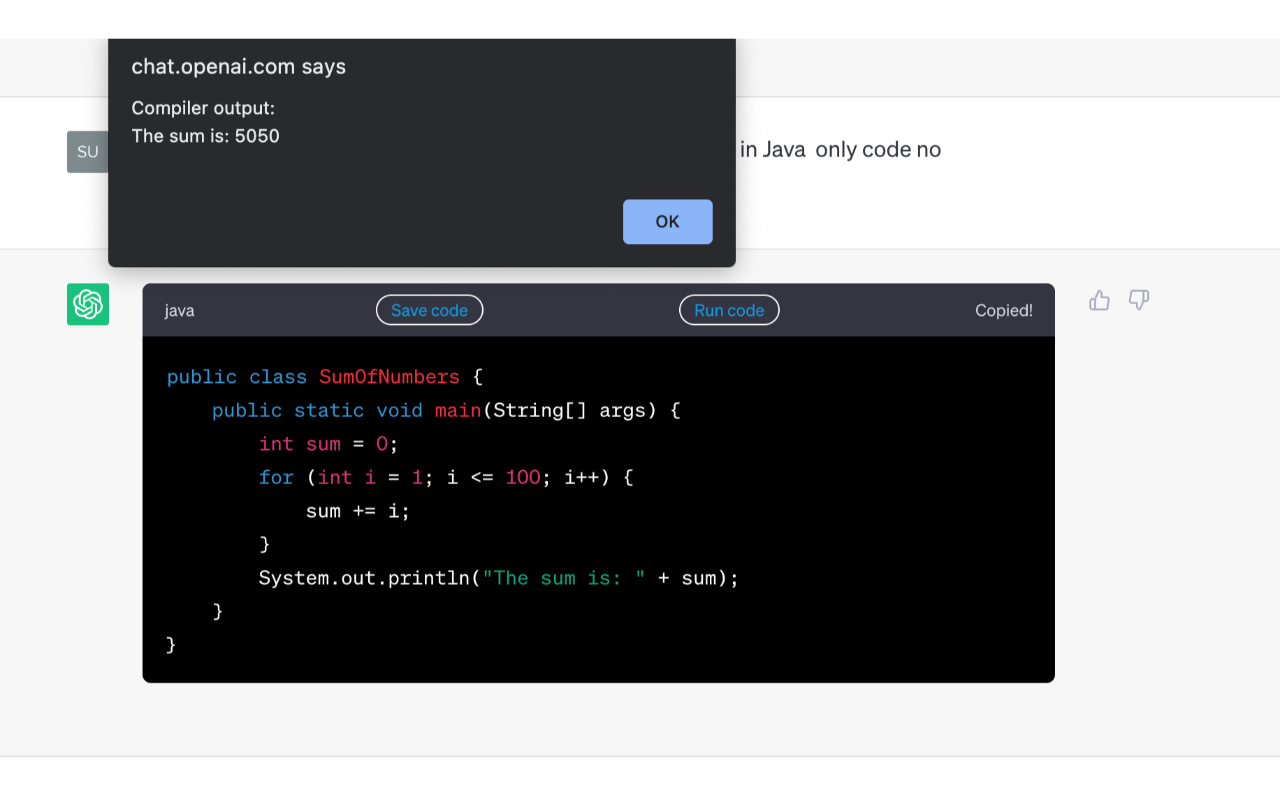Viewport: 1280px width, 800px height.
Task: Click the thumbs up icon
Action: pyautogui.click(x=1099, y=300)
